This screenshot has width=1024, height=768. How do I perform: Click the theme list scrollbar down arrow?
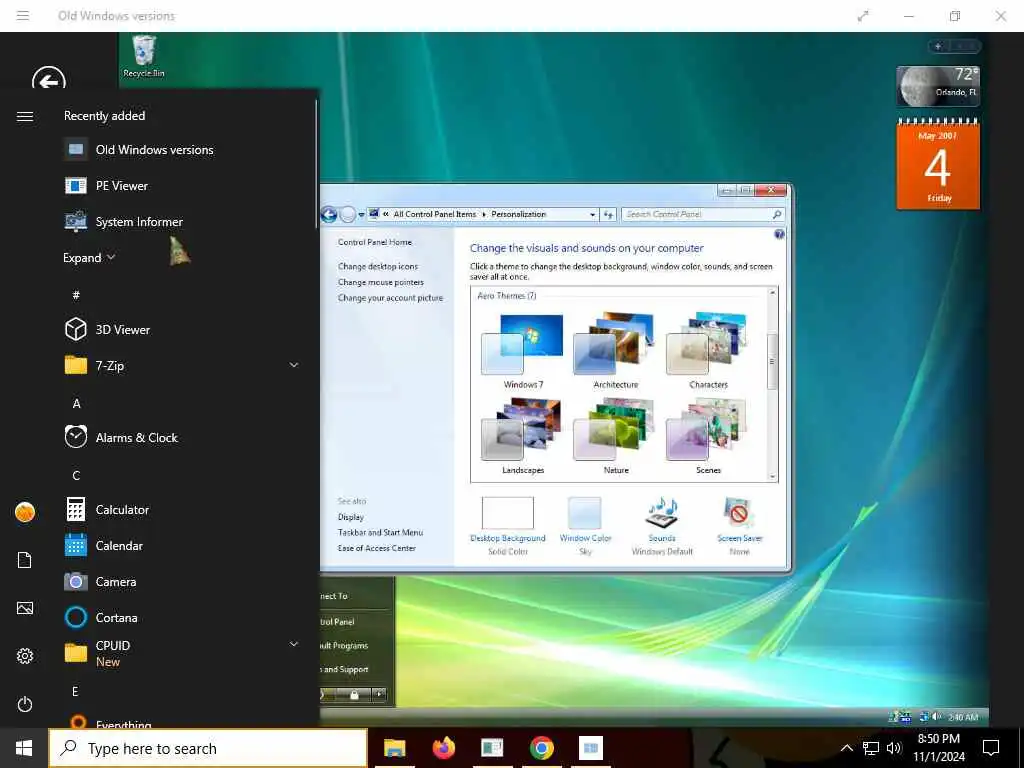coord(773,477)
